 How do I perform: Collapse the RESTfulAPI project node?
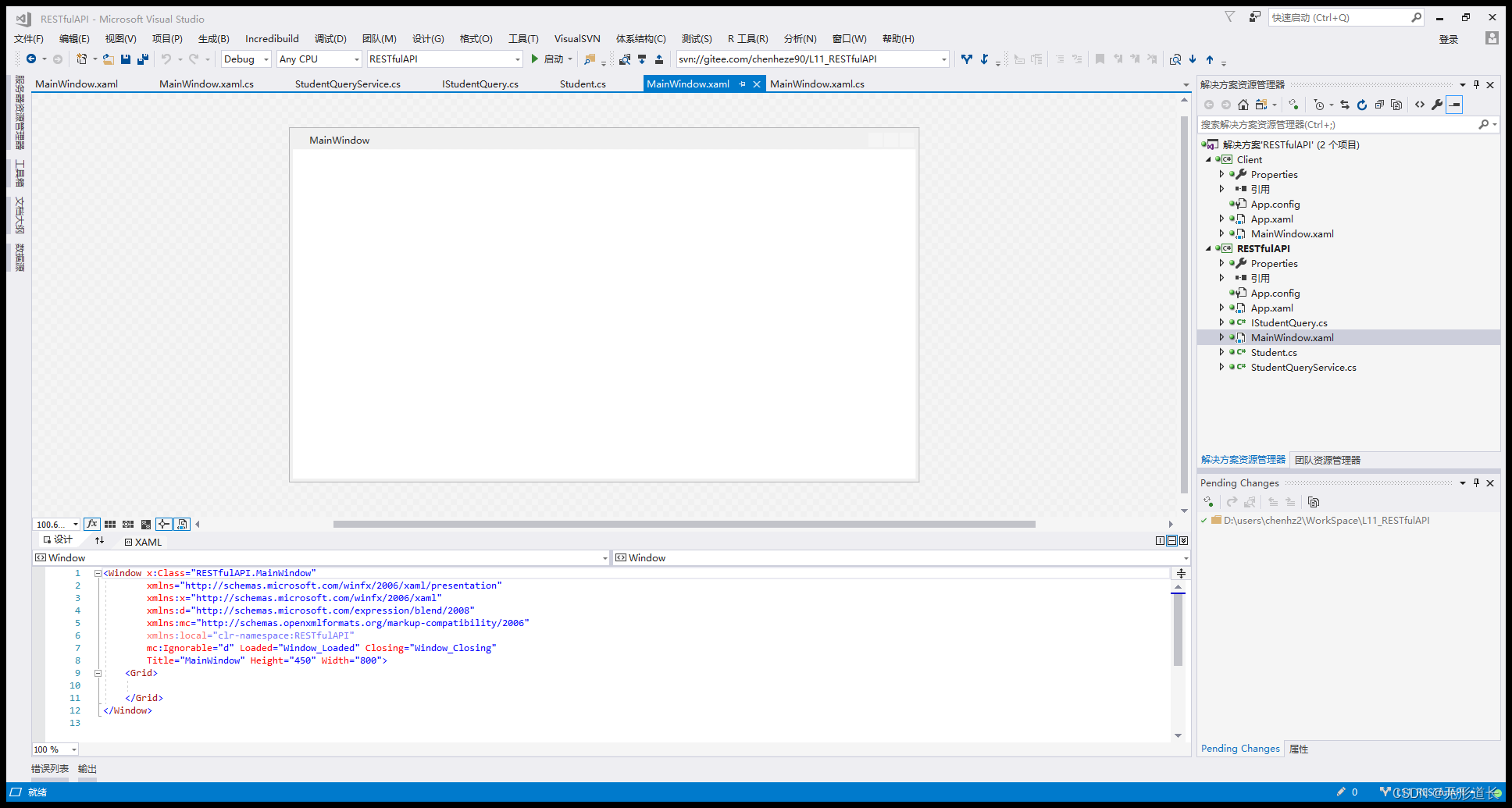[x=1208, y=248]
